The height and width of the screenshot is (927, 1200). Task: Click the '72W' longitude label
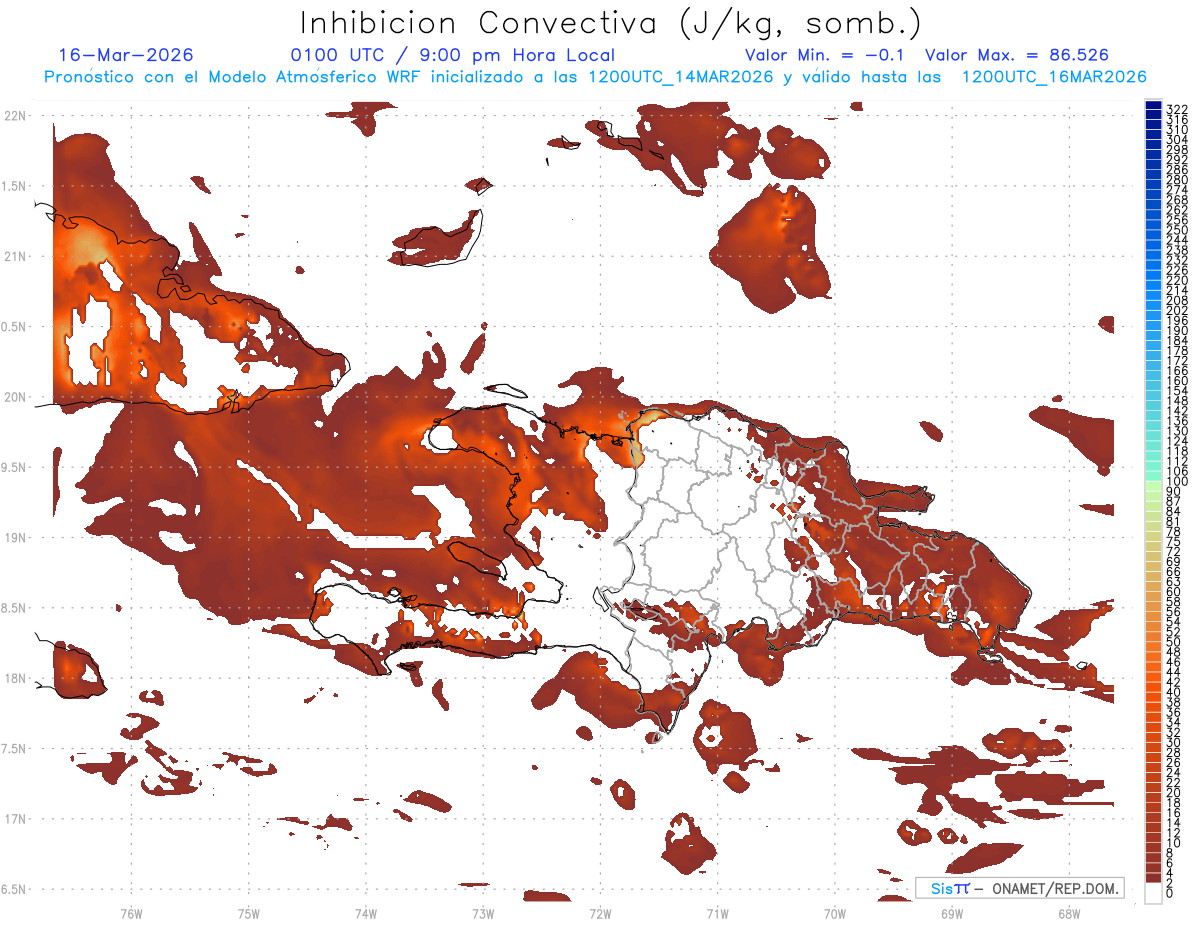pyautogui.click(x=600, y=913)
